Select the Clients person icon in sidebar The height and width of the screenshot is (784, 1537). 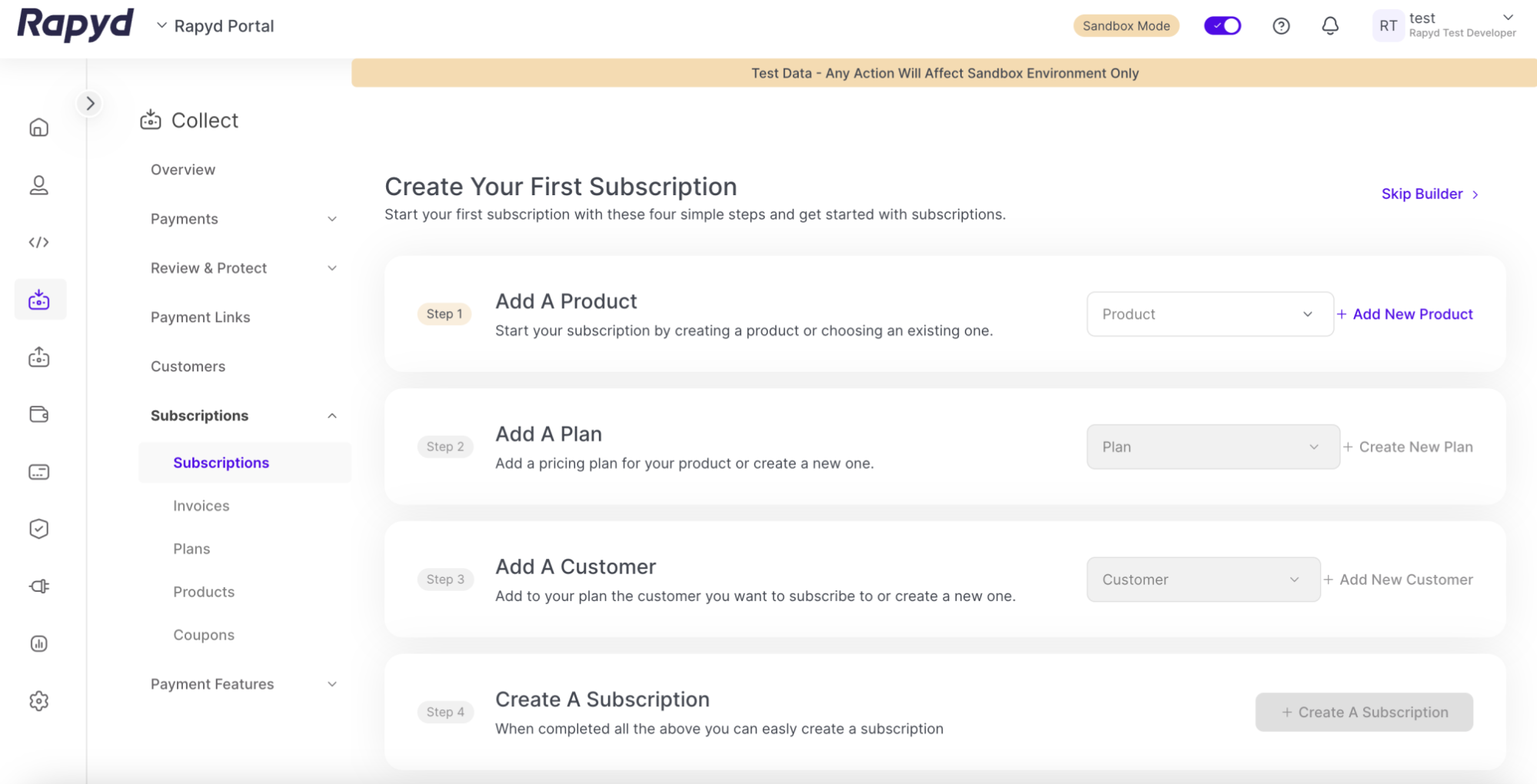pyautogui.click(x=38, y=185)
